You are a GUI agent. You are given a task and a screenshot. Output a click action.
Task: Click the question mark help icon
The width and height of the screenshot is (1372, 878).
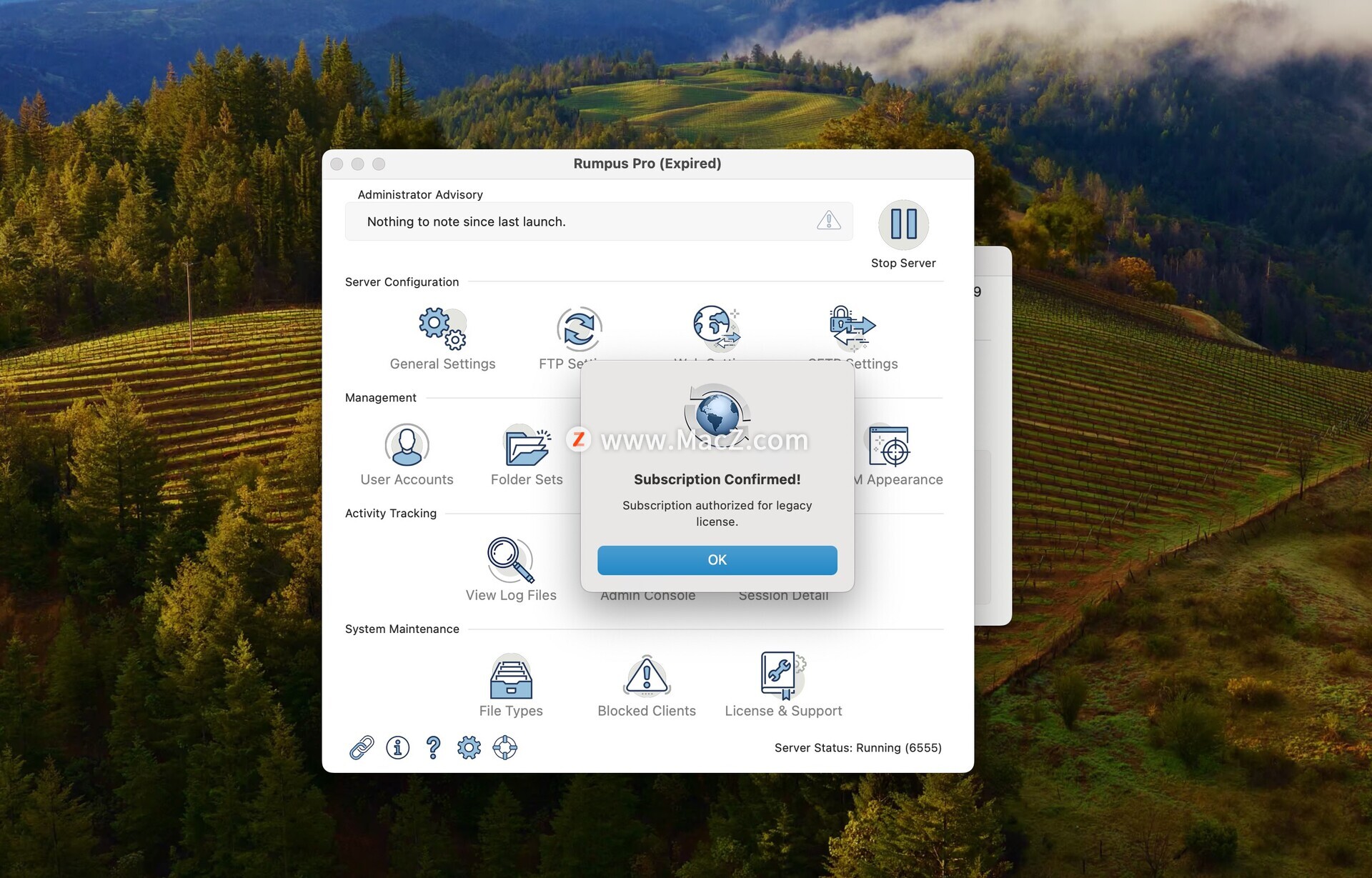[x=433, y=747]
